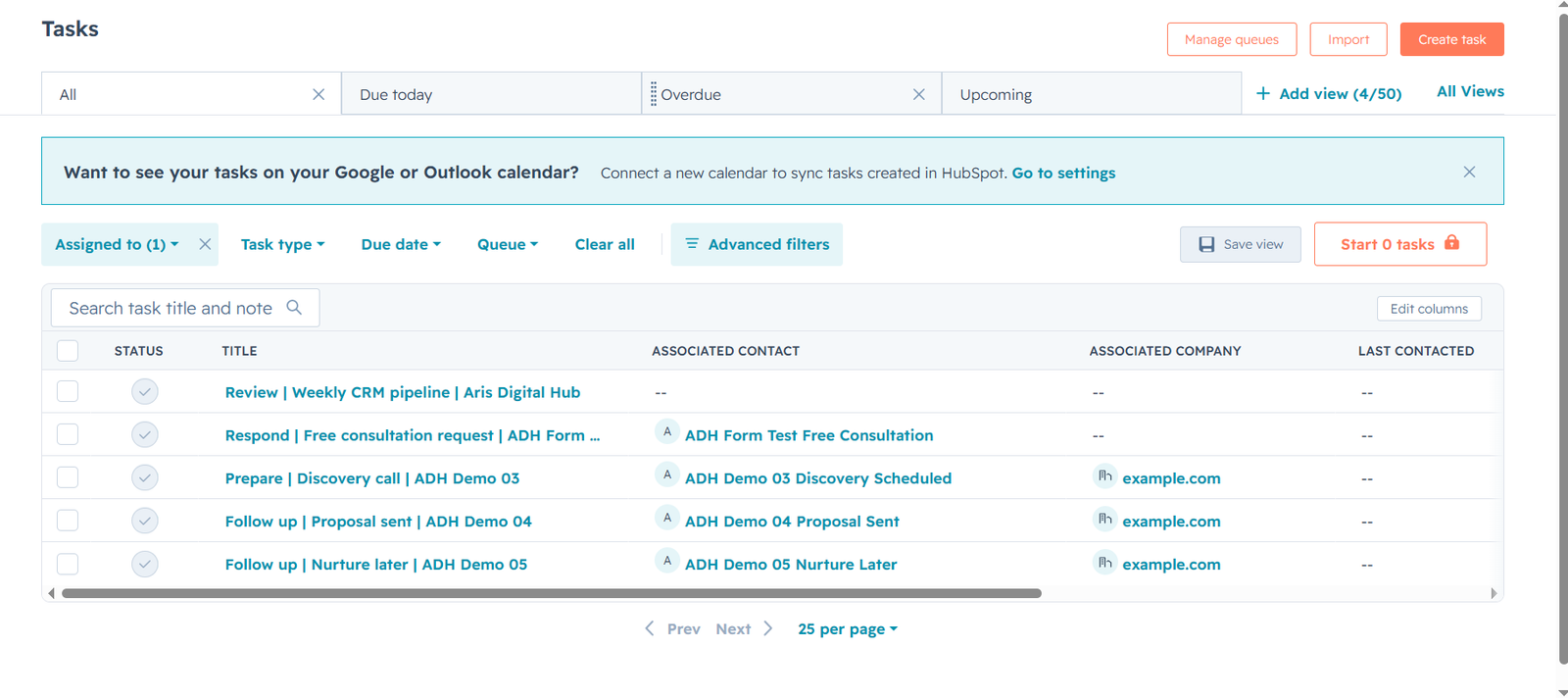Click the Edit columns button
The image size is (1568, 698).
coord(1429,309)
